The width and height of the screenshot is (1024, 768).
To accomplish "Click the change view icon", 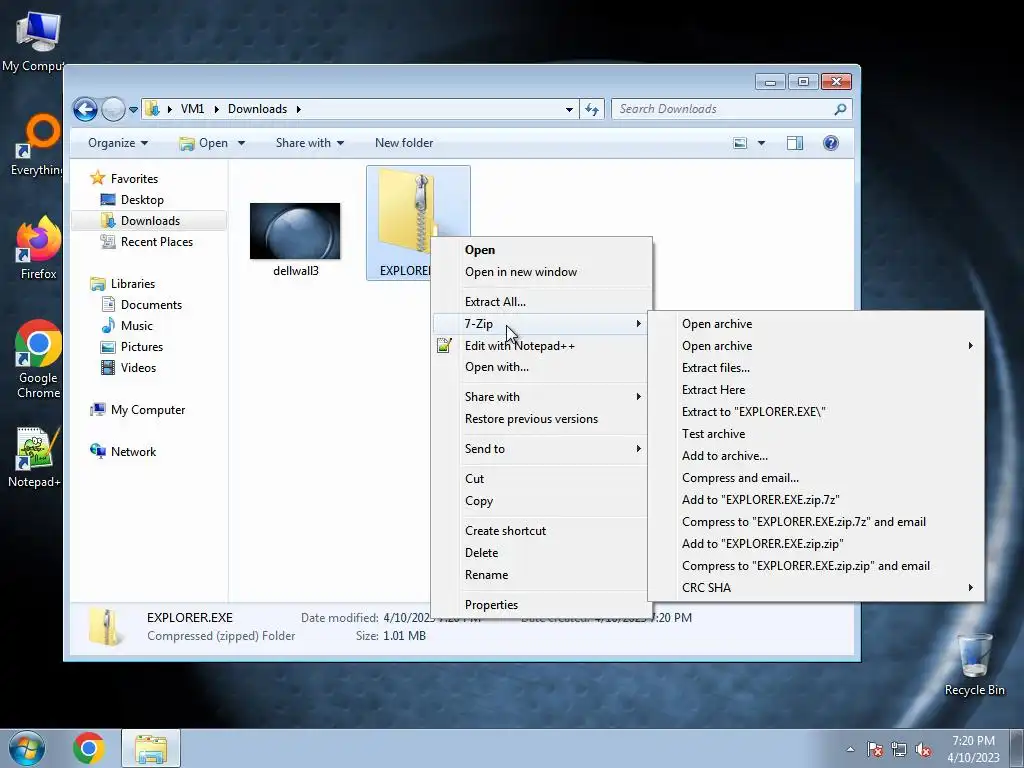I will click(740, 143).
